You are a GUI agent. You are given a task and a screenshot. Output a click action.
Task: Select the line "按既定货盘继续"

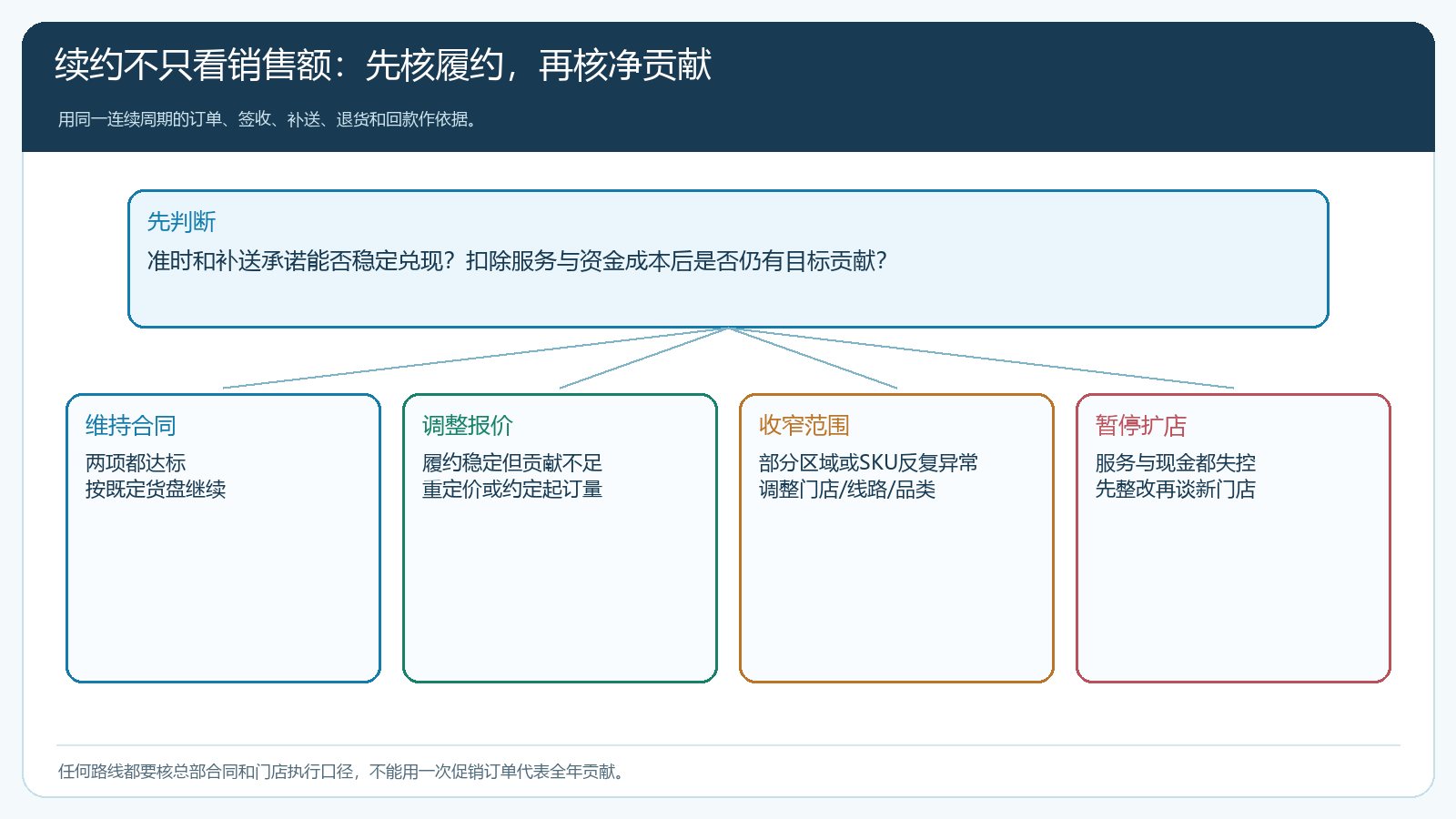156,490
